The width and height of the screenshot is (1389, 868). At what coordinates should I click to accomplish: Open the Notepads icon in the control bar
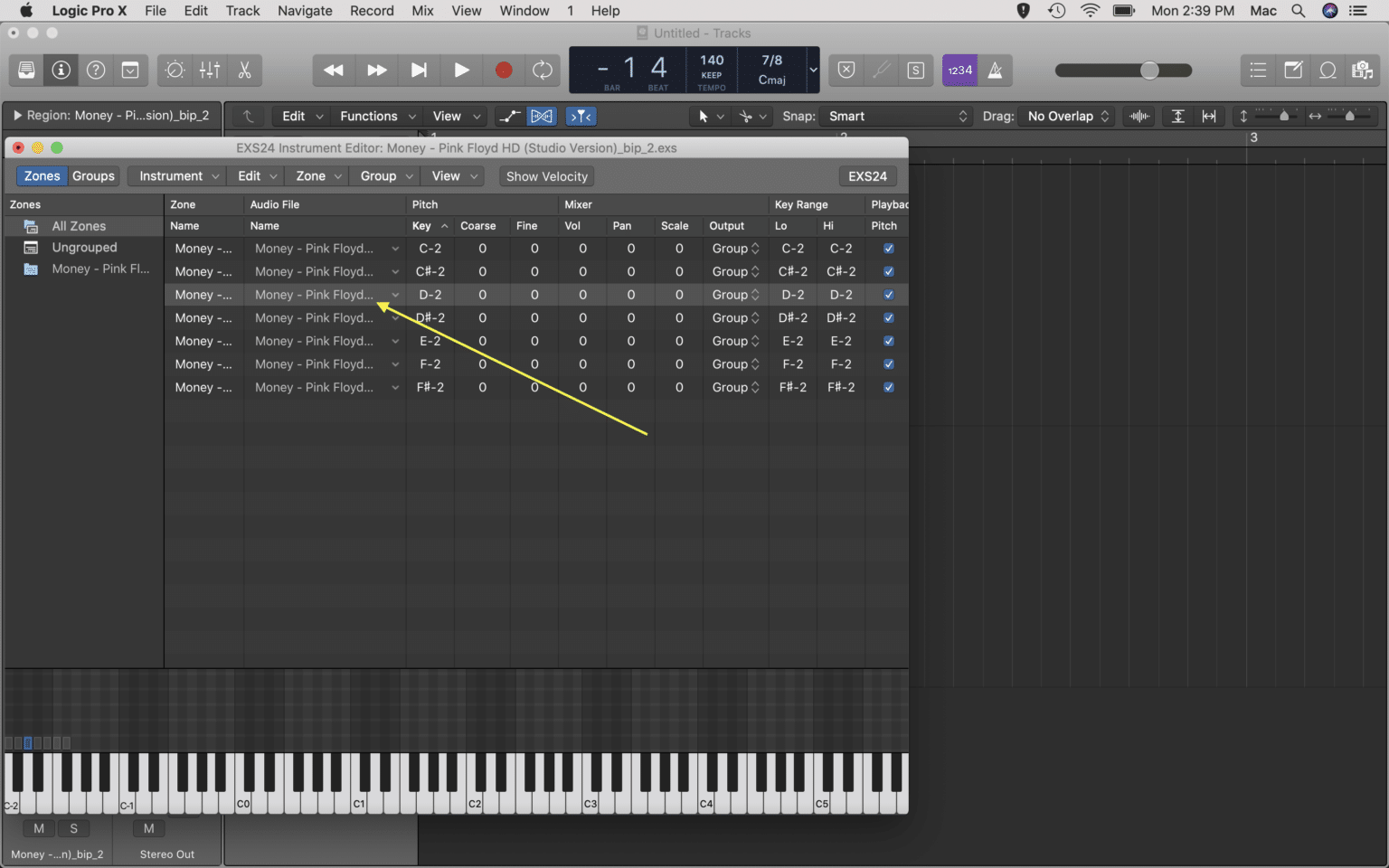(x=1293, y=70)
